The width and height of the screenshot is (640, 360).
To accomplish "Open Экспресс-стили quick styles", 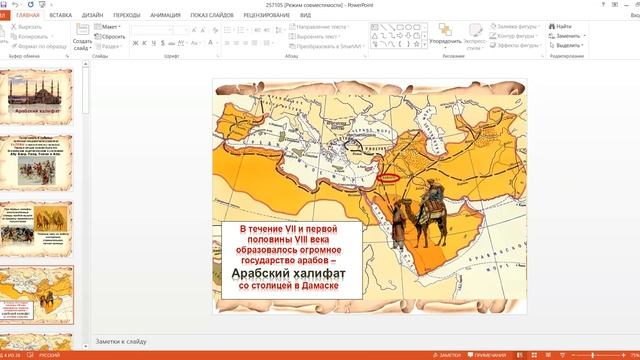I will [475, 37].
